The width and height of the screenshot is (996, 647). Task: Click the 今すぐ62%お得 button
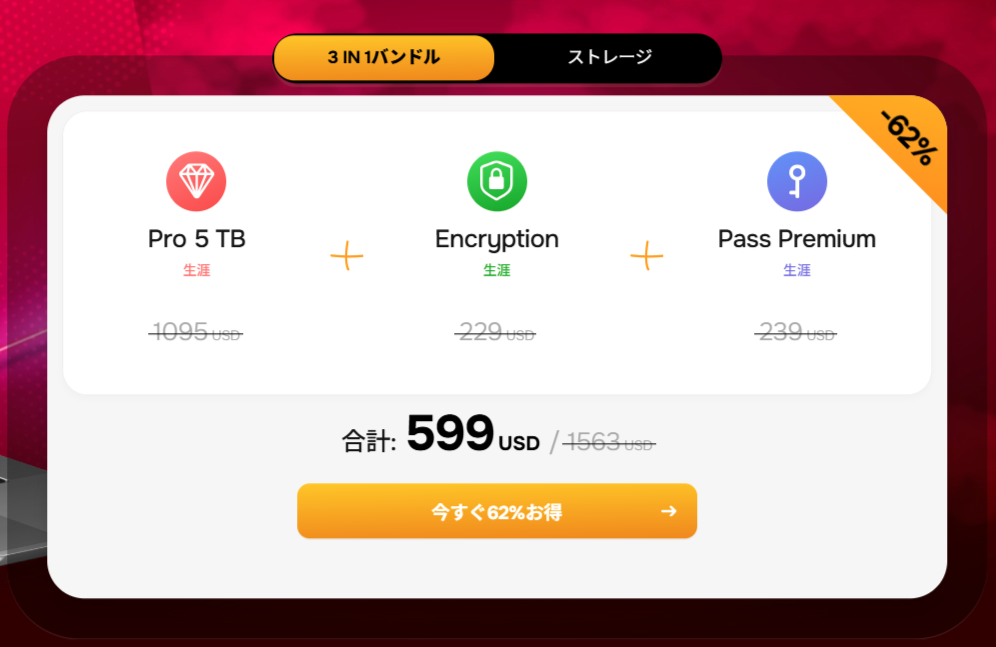(497, 511)
